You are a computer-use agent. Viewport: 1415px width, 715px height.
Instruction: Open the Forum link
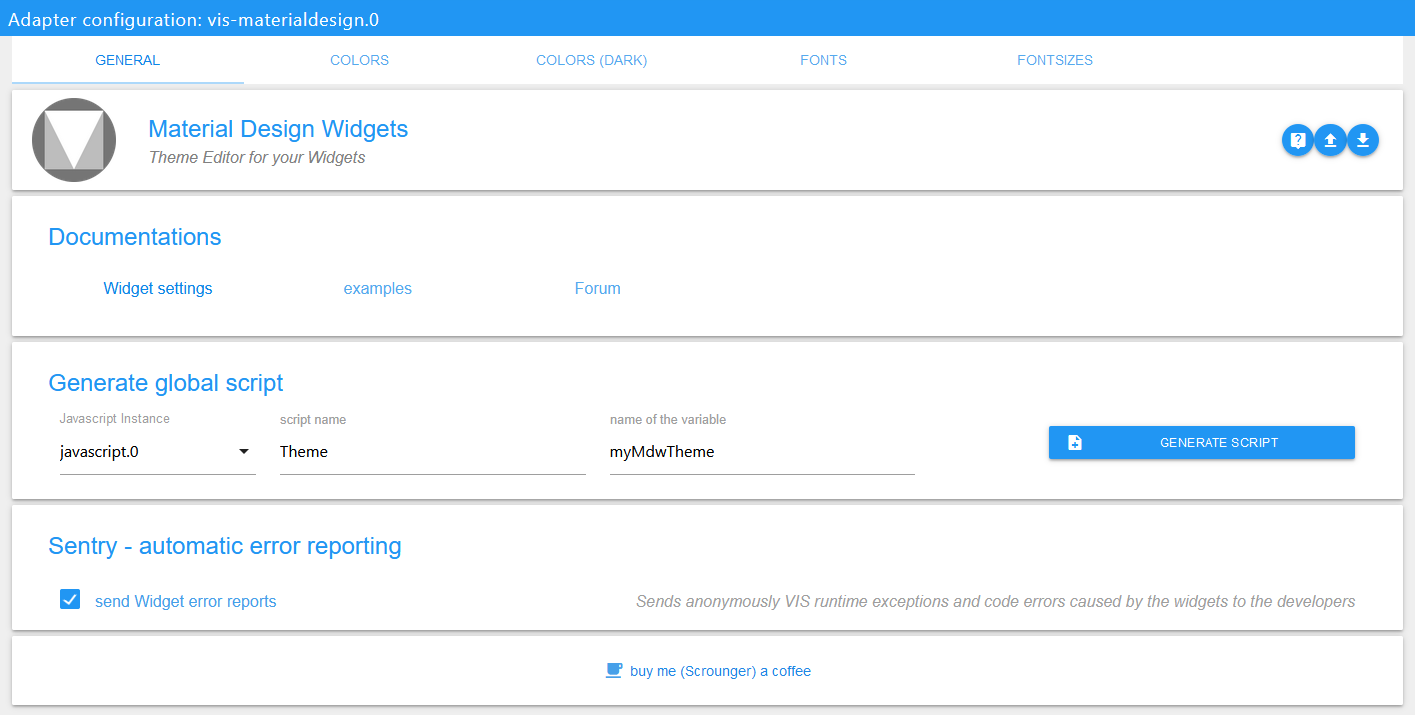(598, 288)
